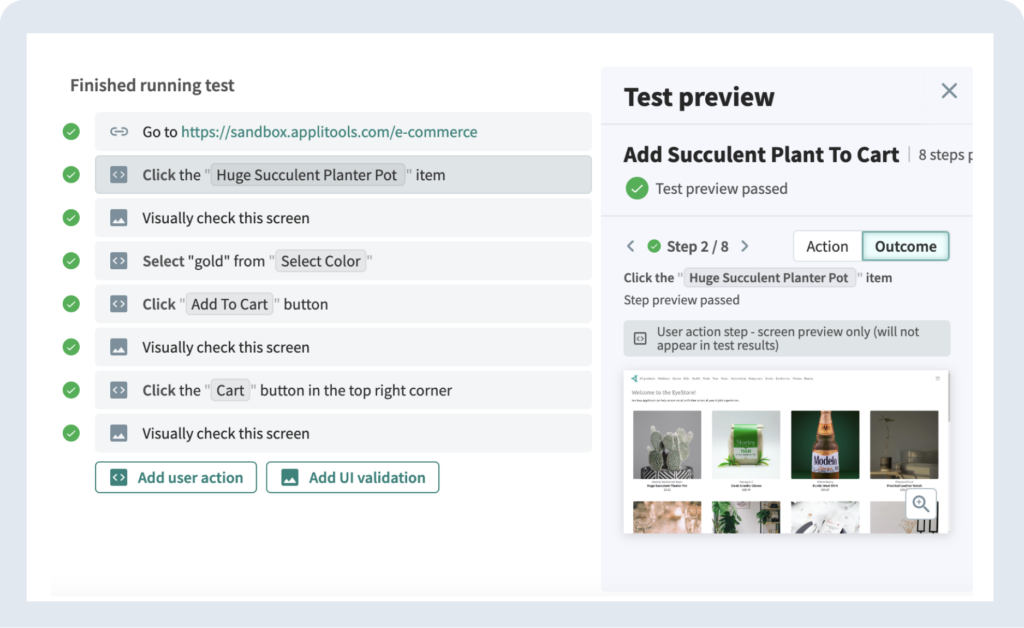
Task: Click the magnifier zoom icon on the screenshot preview
Action: 920,504
